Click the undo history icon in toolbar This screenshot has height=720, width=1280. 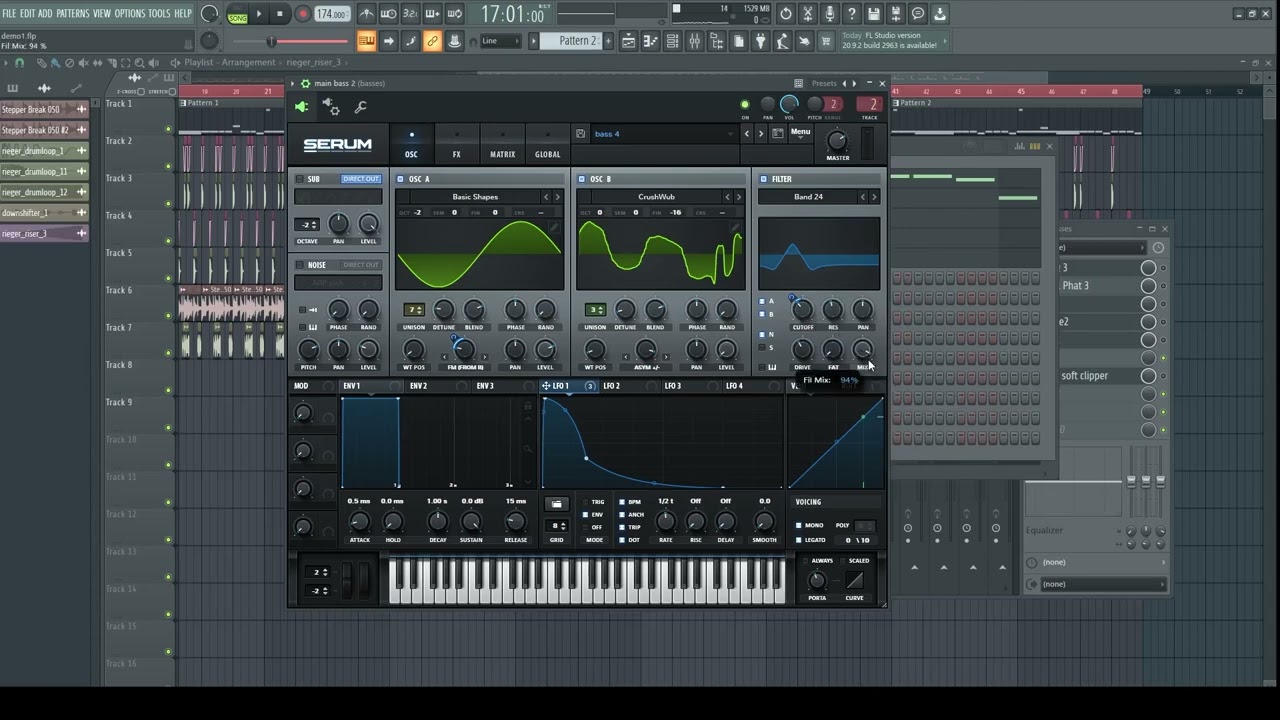tap(786, 14)
